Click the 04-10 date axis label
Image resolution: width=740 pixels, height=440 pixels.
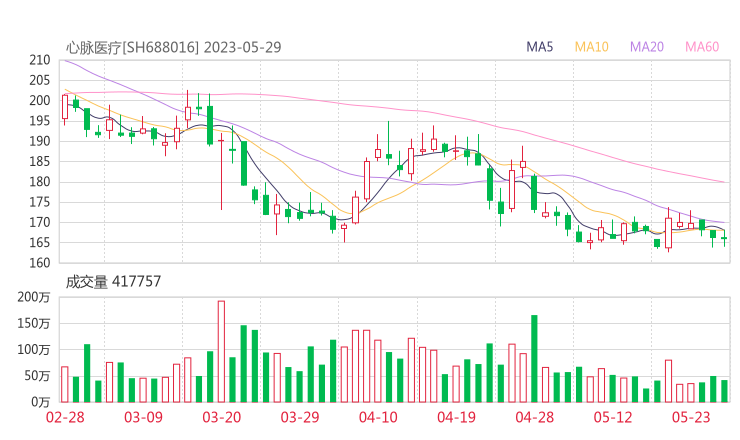pyautogui.click(x=378, y=417)
